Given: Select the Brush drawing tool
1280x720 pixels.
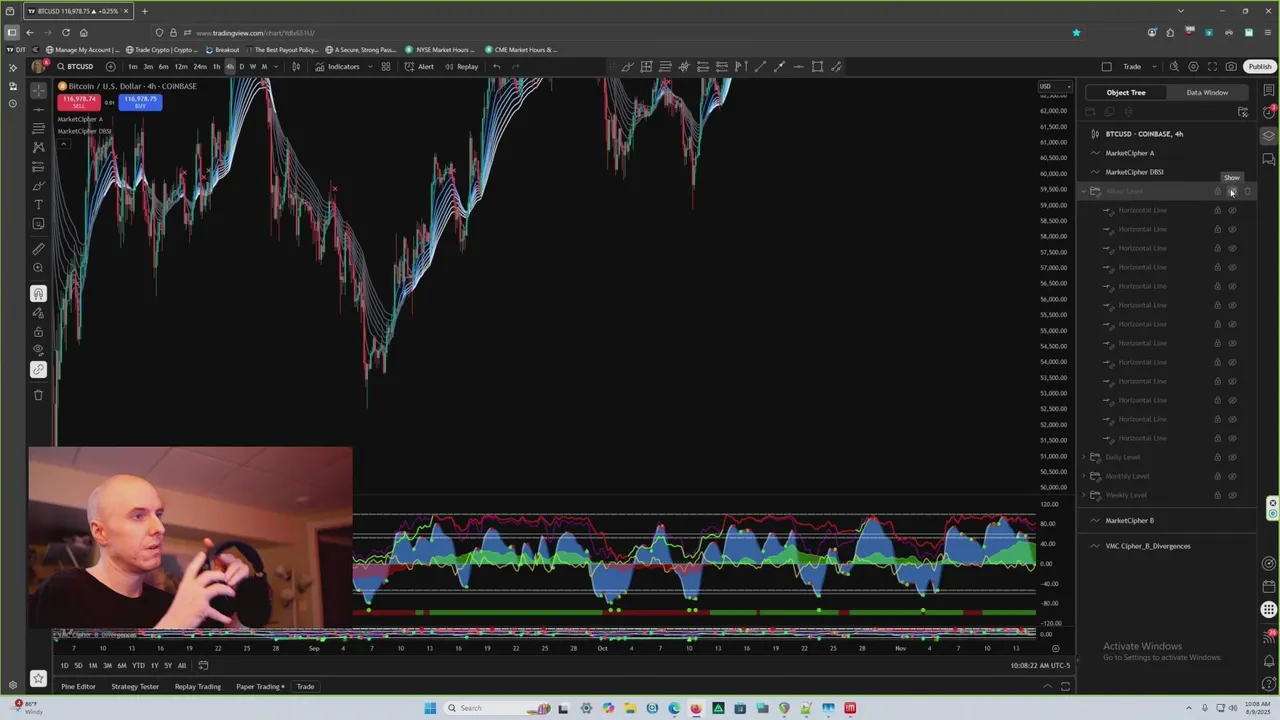Looking at the screenshot, I should [x=38, y=186].
